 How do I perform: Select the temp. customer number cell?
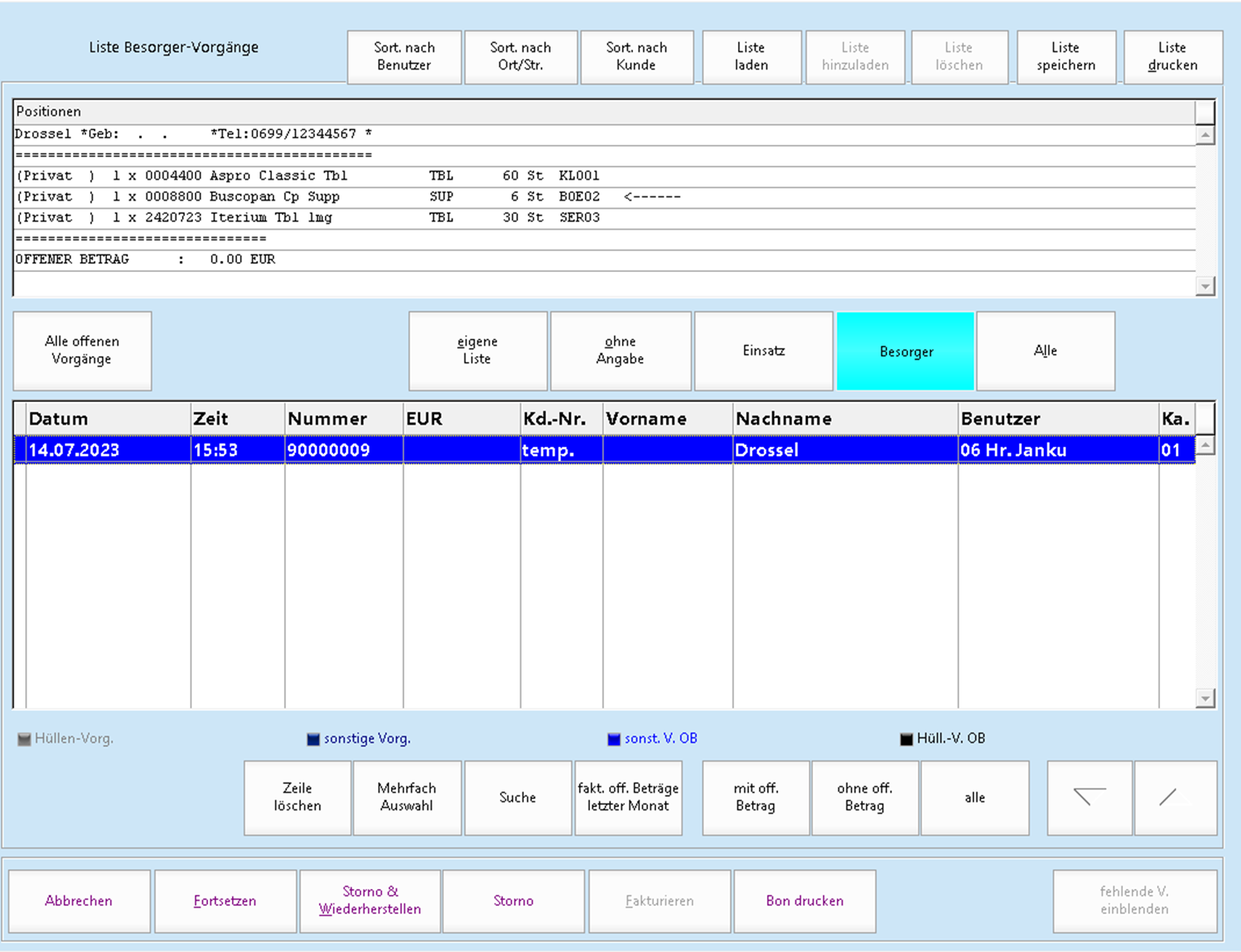[x=562, y=450]
